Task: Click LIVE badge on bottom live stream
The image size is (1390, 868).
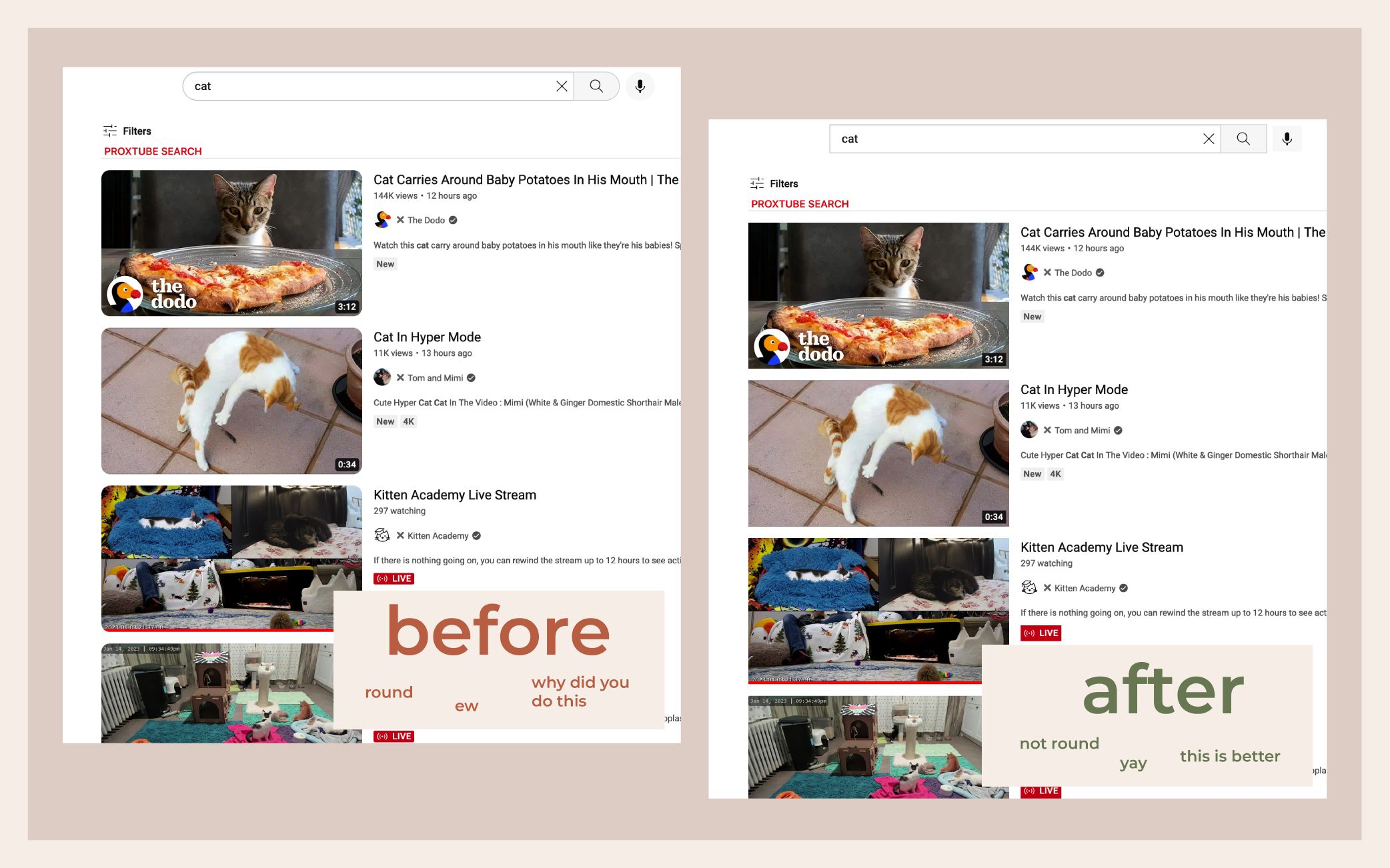Action: (393, 736)
